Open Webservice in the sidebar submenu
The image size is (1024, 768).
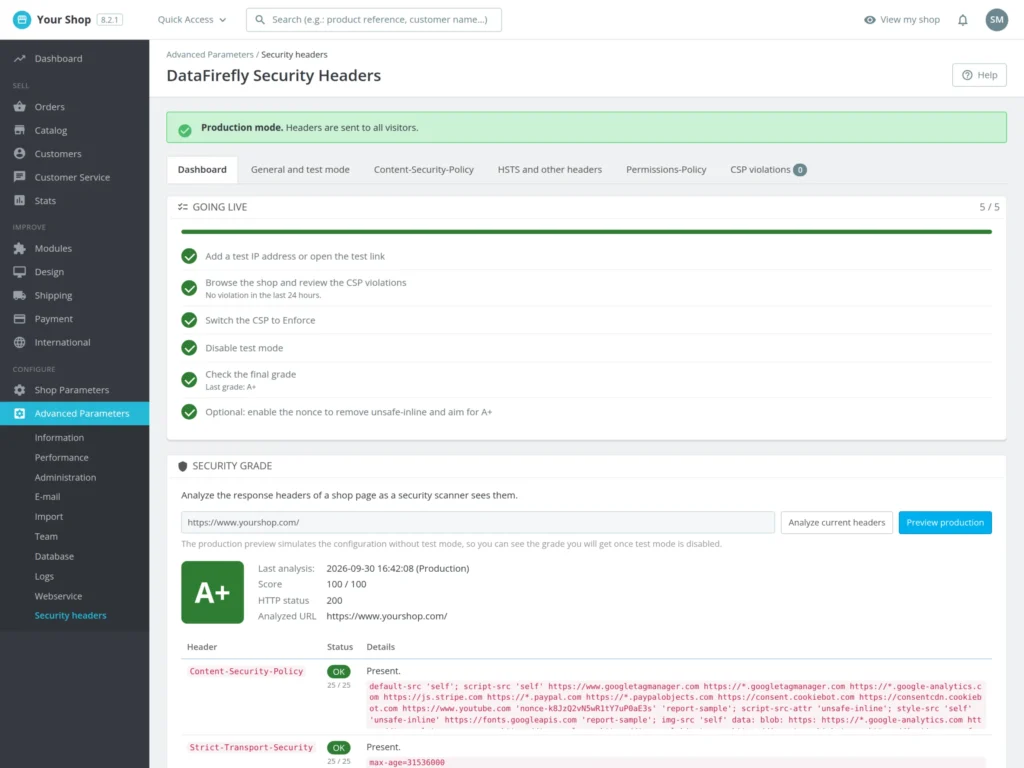[x=58, y=596]
